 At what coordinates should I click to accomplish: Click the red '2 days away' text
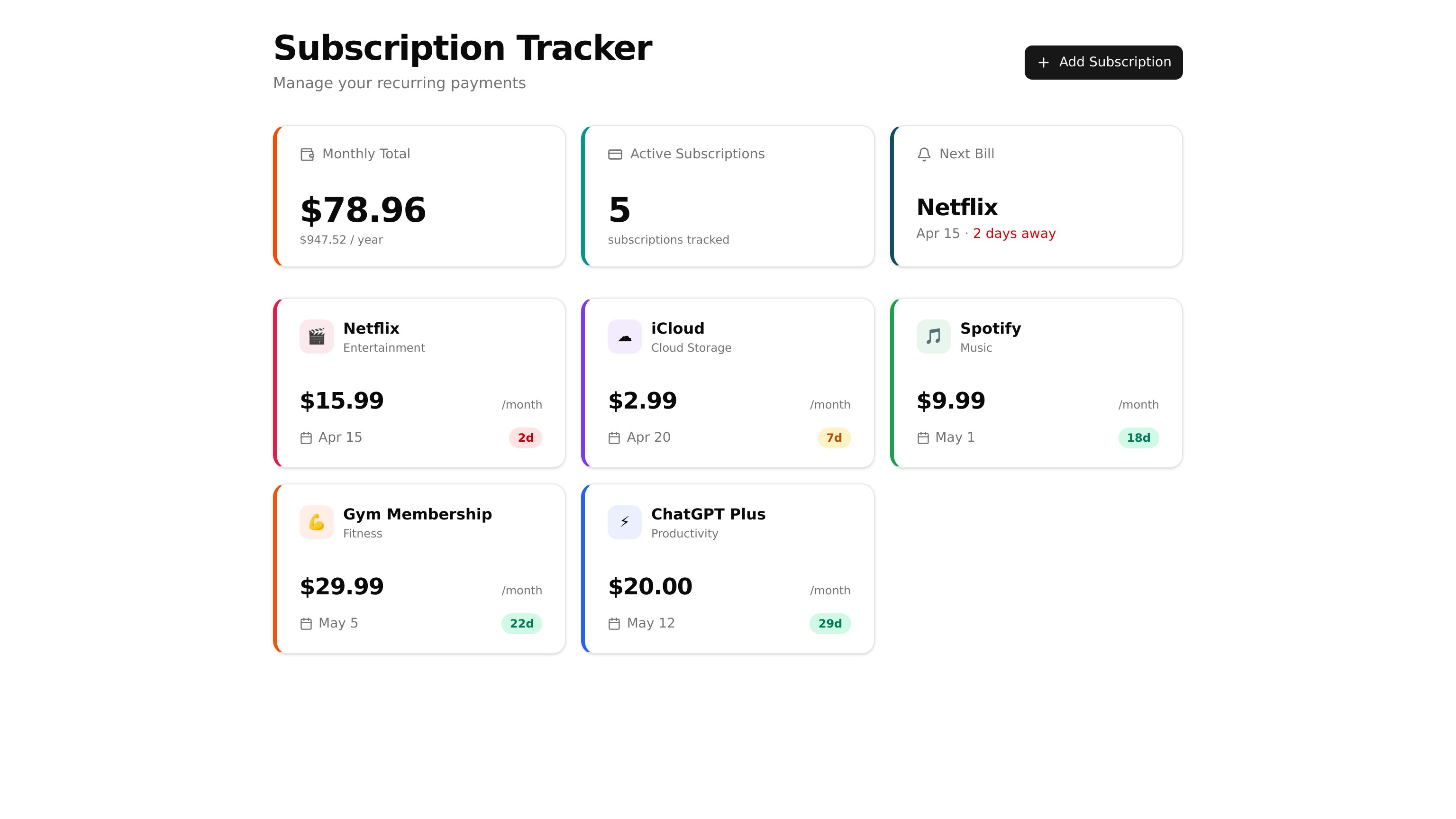point(1014,234)
